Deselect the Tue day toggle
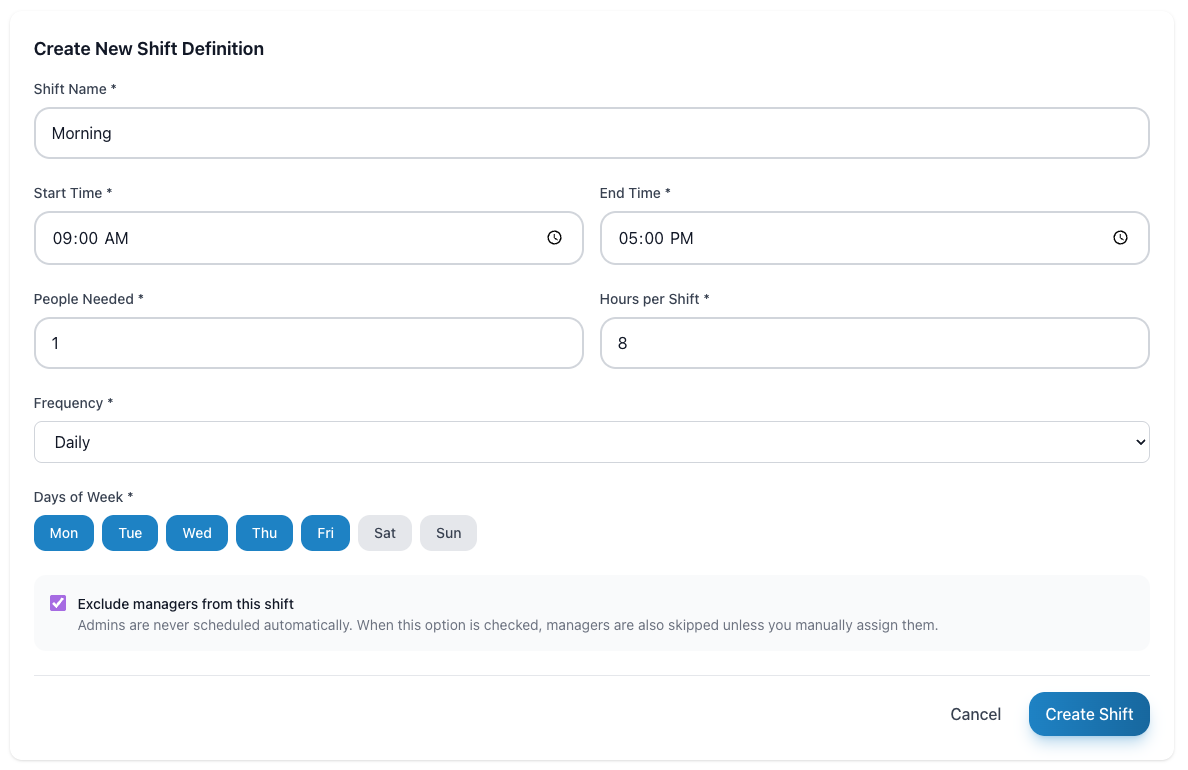Viewport: 1188px width, 770px height. (129, 533)
